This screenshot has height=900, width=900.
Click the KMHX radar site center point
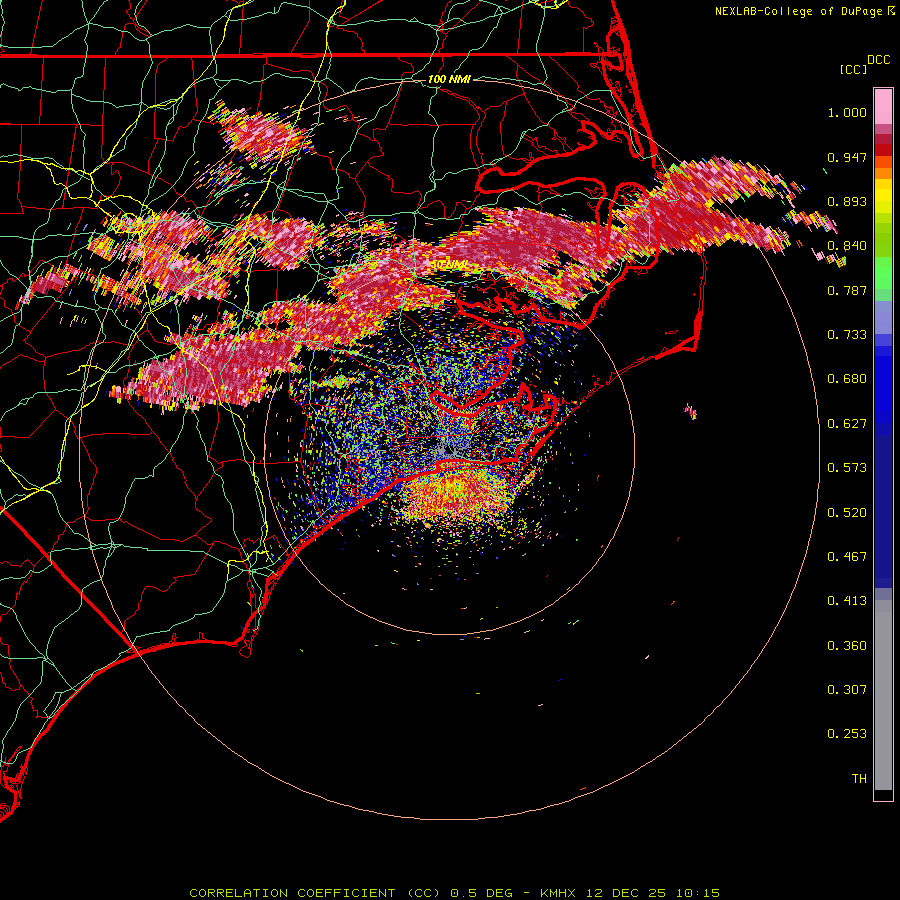[449, 449]
